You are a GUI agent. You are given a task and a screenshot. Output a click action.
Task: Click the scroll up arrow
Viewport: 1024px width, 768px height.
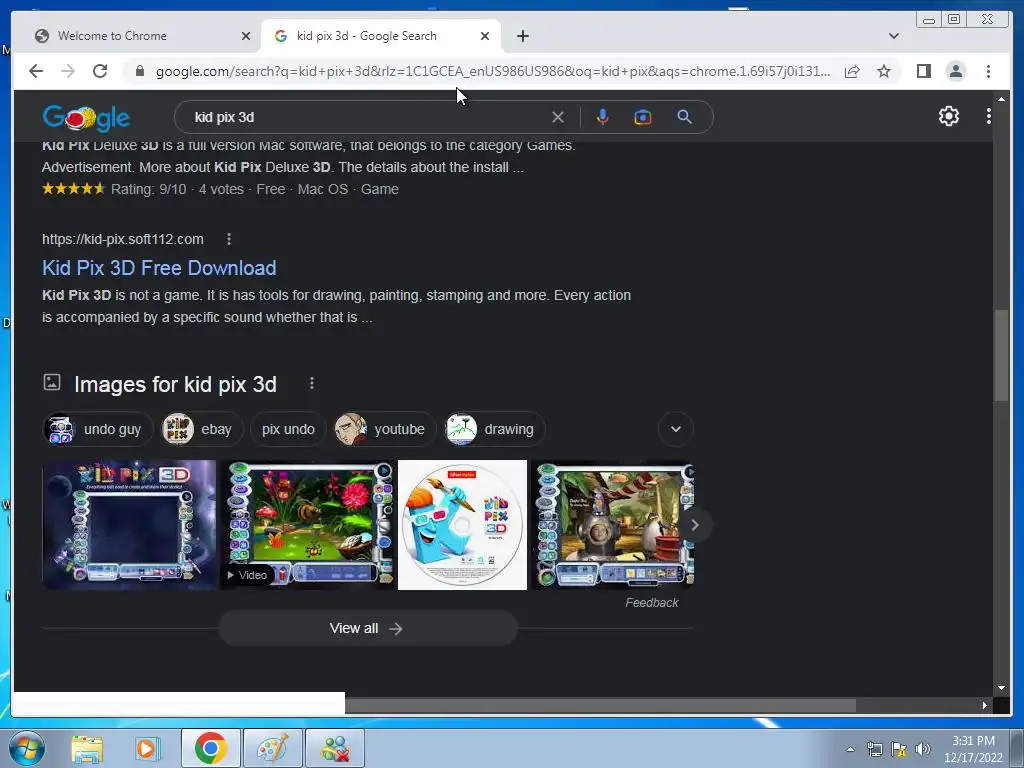[x=1001, y=99]
